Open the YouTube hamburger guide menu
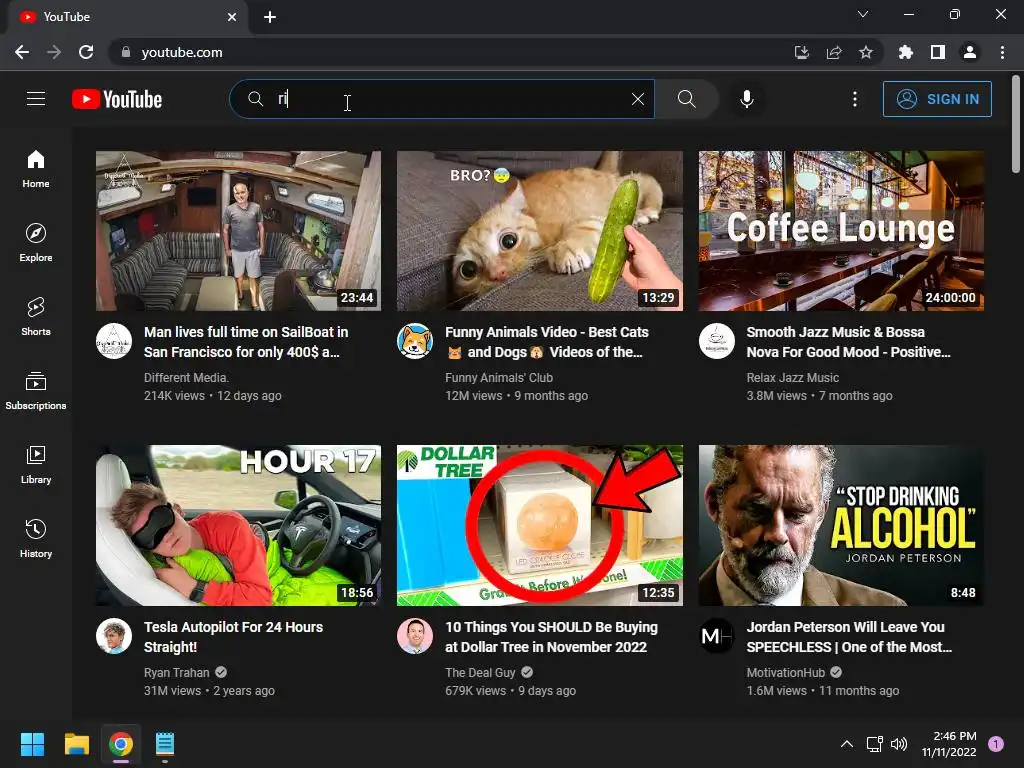The height and width of the screenshot is (768, 1024). [36, 99]
